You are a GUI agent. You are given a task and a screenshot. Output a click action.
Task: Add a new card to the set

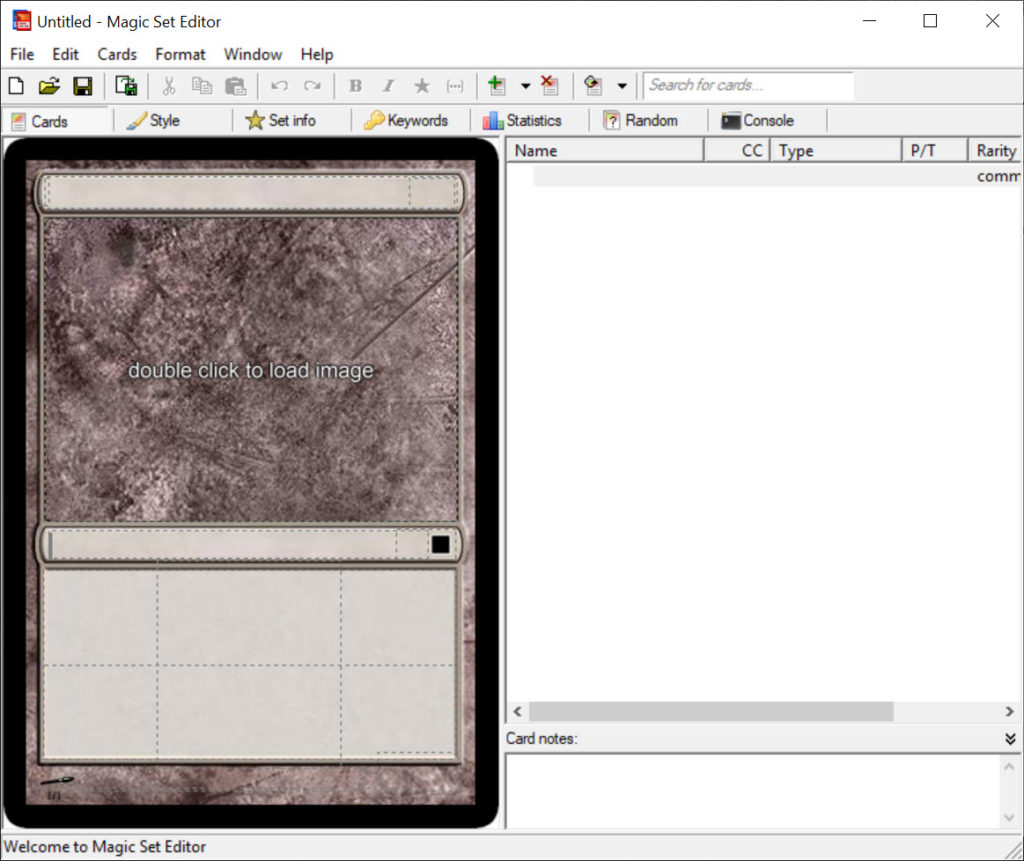[x=497, y=86]
